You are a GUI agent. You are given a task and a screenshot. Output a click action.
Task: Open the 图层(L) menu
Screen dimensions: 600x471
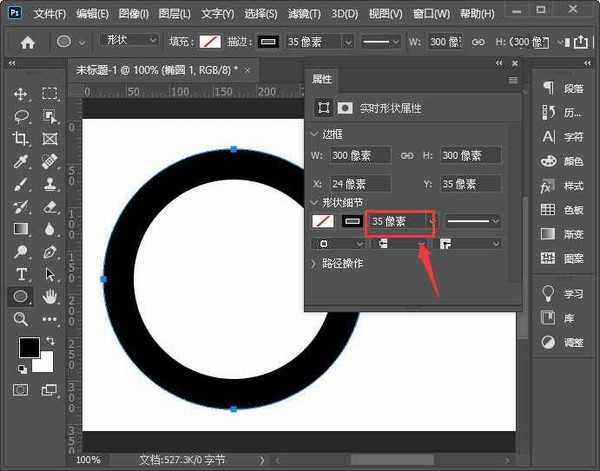(x=174, y=14)
